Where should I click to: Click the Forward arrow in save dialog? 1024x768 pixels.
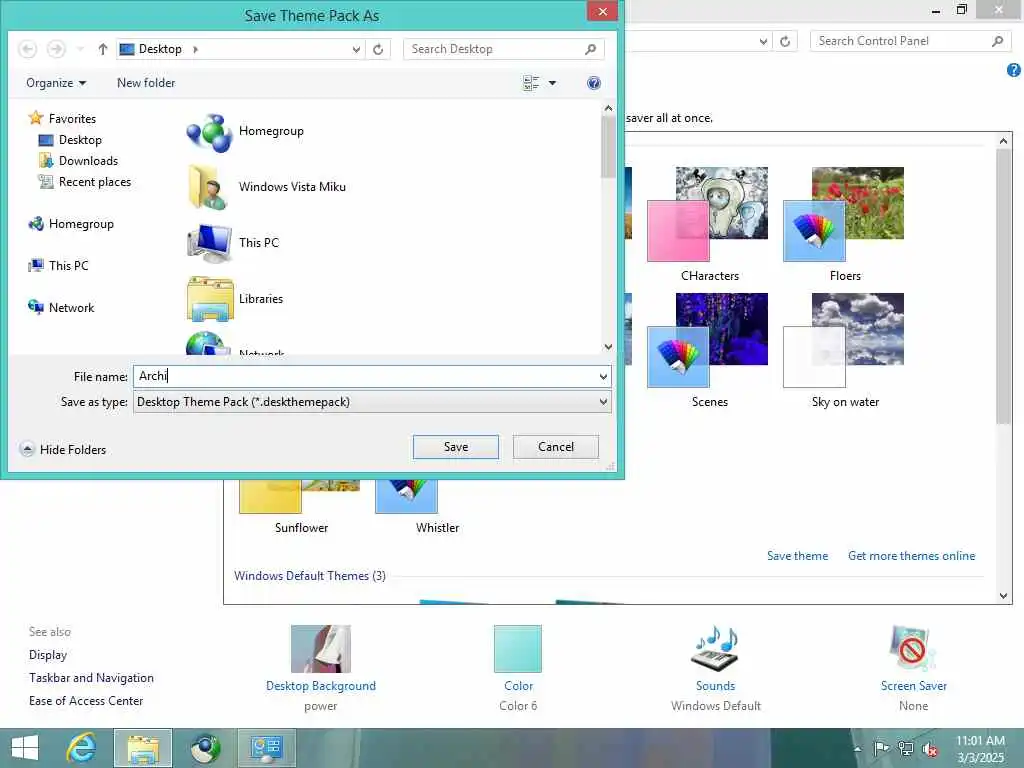pos(56,49)
